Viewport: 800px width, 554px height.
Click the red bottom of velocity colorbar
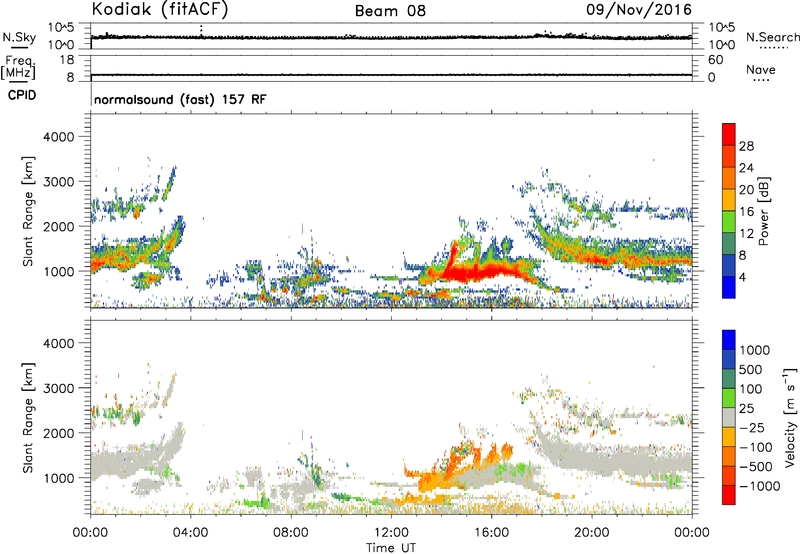[729, 495]
